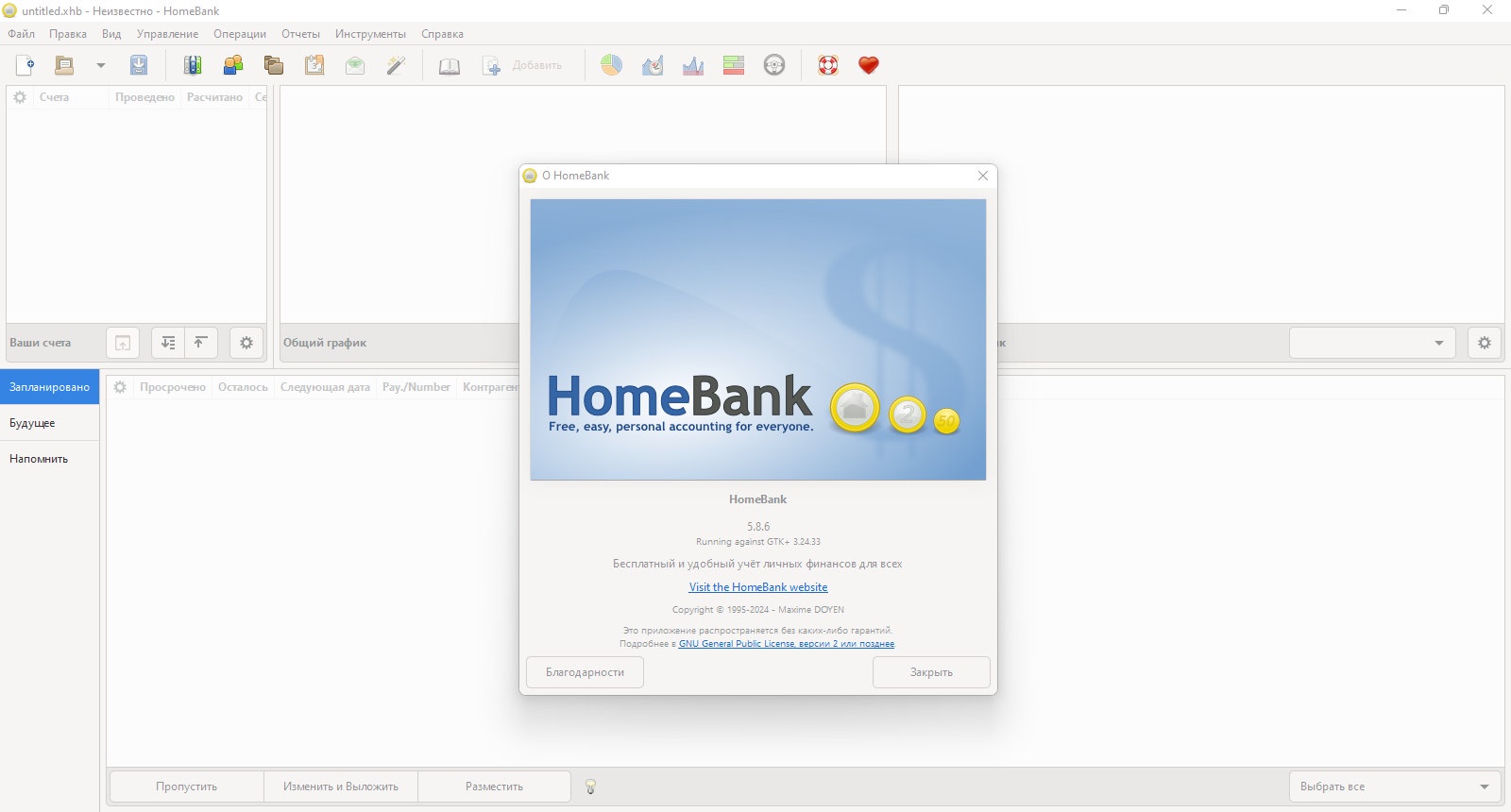Viewport: 1511px width, 812px height.
Task: Sort by the Pay./Number column header
Action: point(416,387)
